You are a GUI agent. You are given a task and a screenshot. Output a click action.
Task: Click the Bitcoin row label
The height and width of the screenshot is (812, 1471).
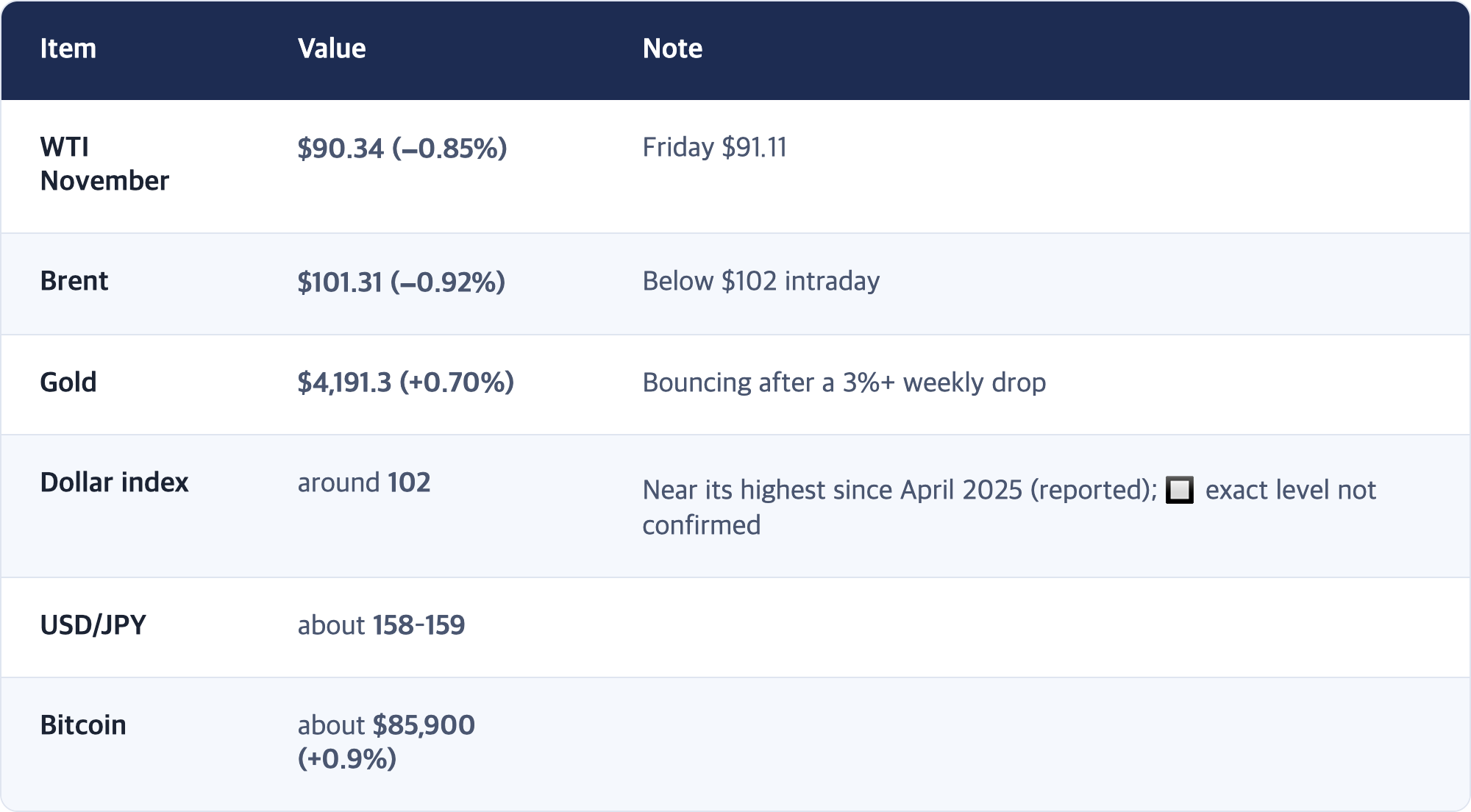pyautogui.click(x=83, y=725)
